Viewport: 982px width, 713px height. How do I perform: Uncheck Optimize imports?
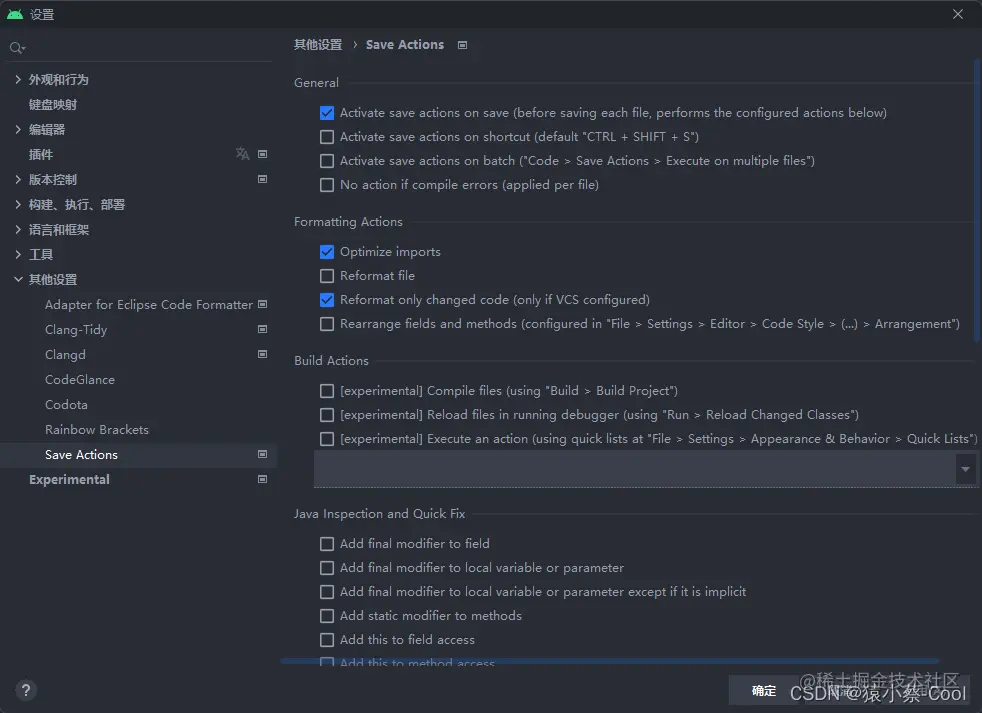pos(326,252)
